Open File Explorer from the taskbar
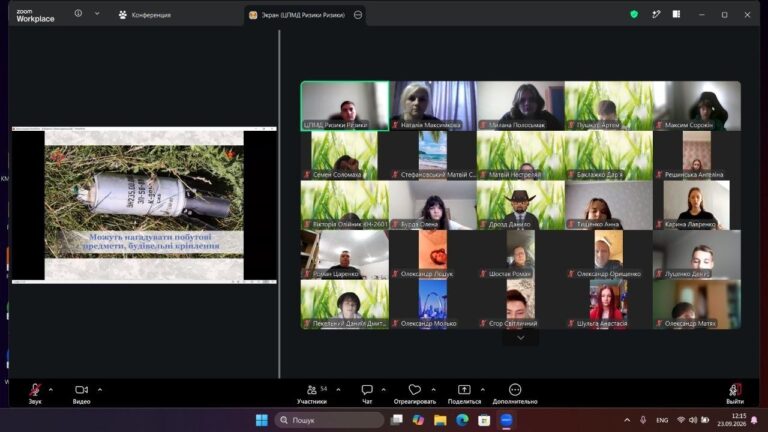This screenshot has height=432, width=768. coord(440,420)
